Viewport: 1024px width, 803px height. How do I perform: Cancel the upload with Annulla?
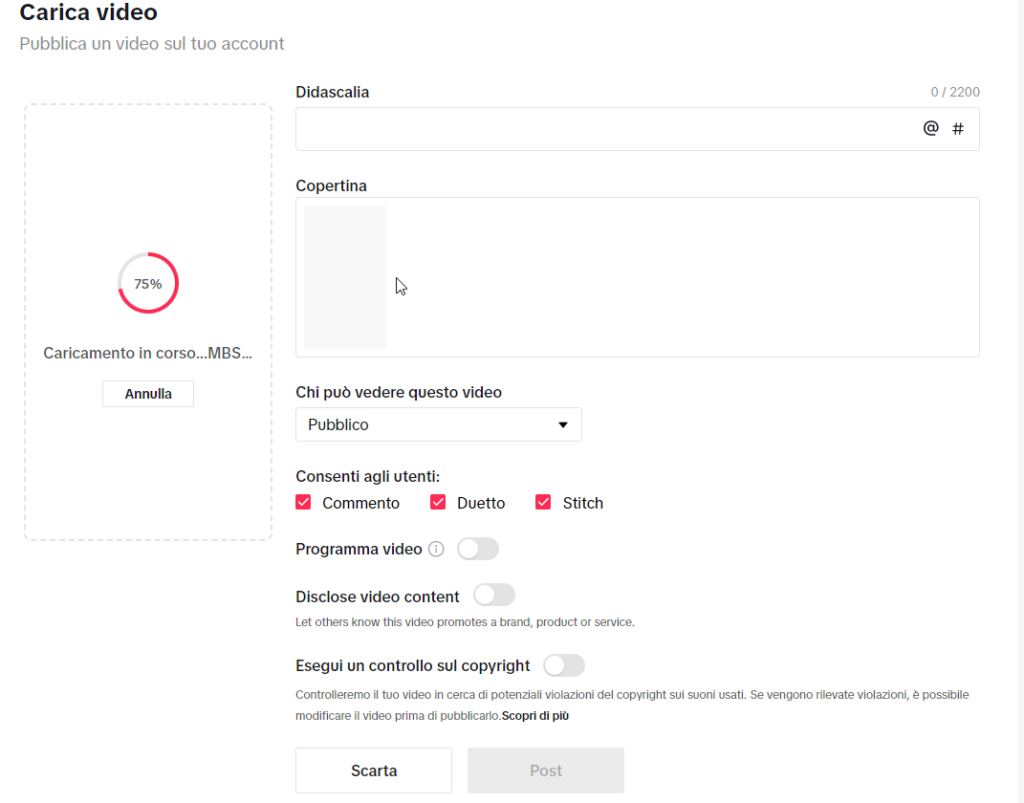(x=148, y=394)
